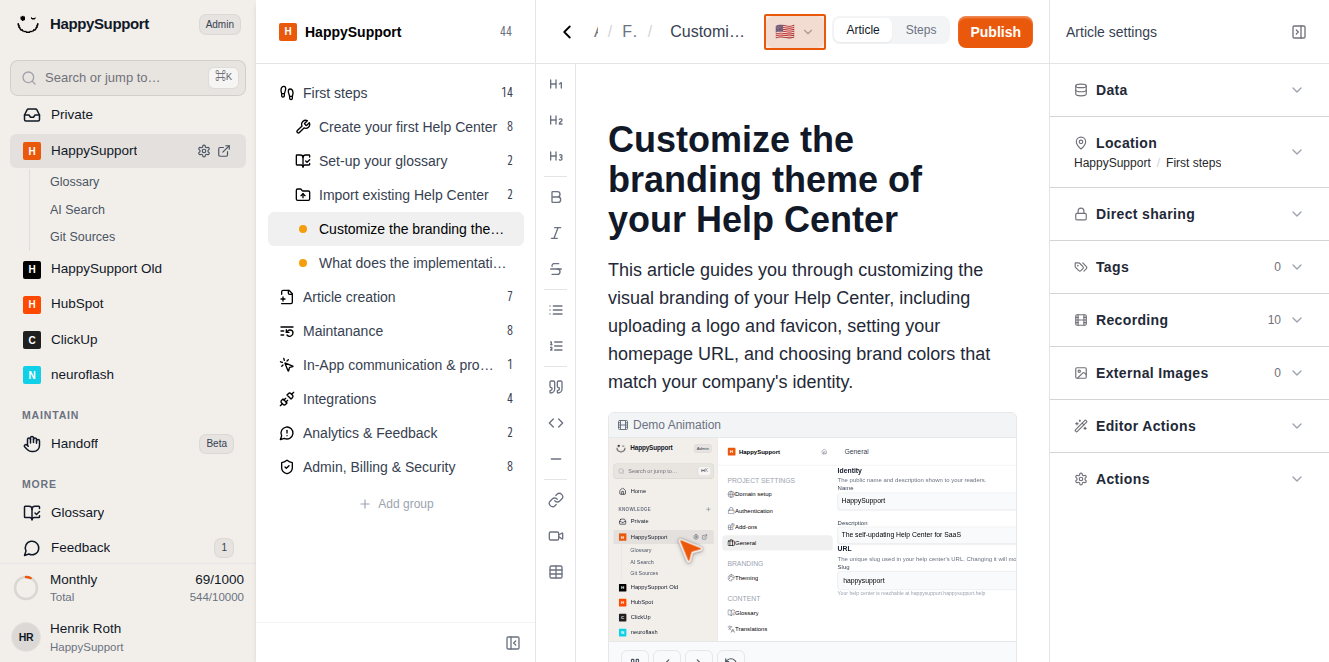Select the HappySupport Old project
Image resolution: width=1329 pixels, height=662 pixels.
click(128, 269)
